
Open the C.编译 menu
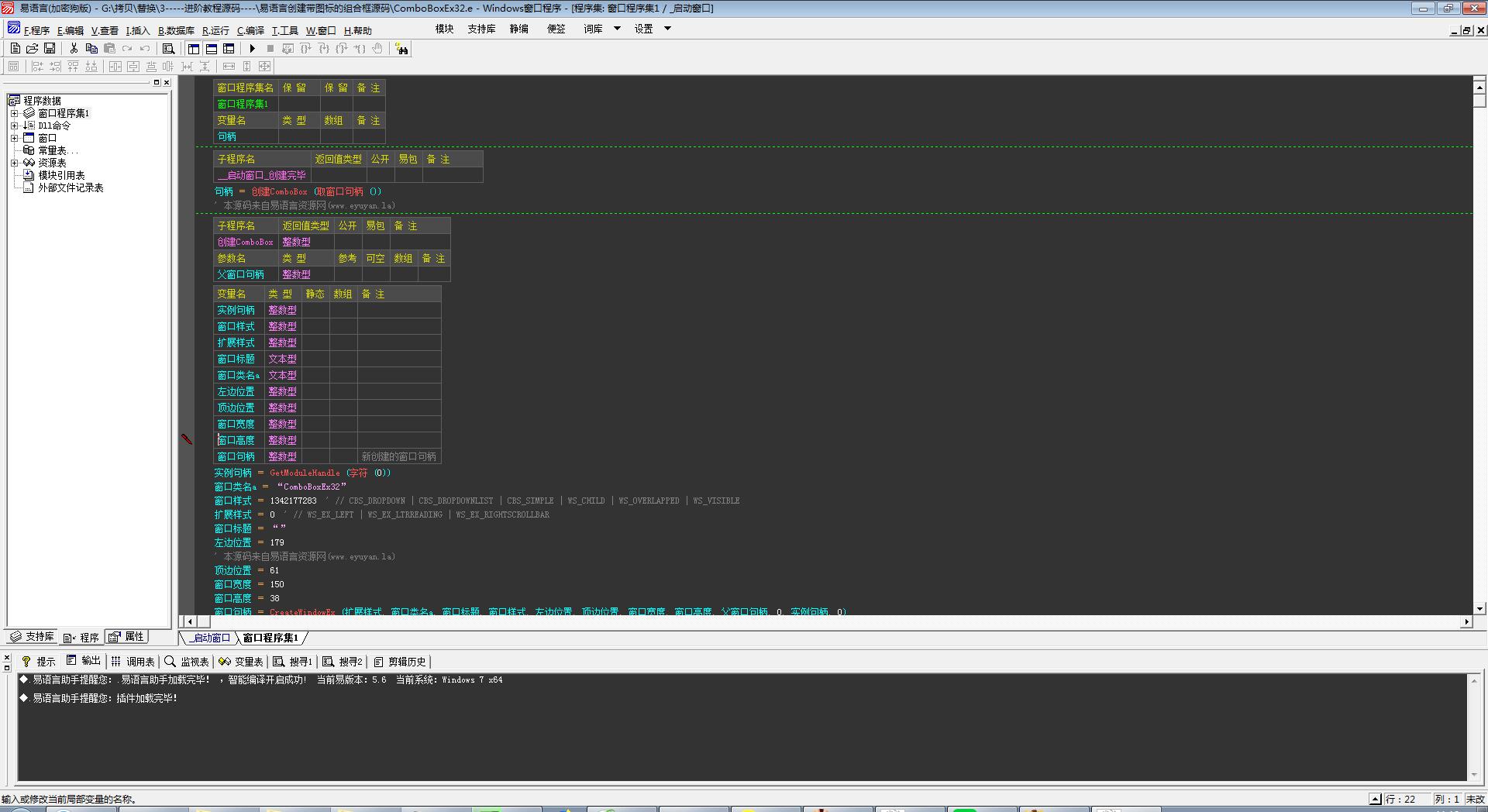point(250,31)
